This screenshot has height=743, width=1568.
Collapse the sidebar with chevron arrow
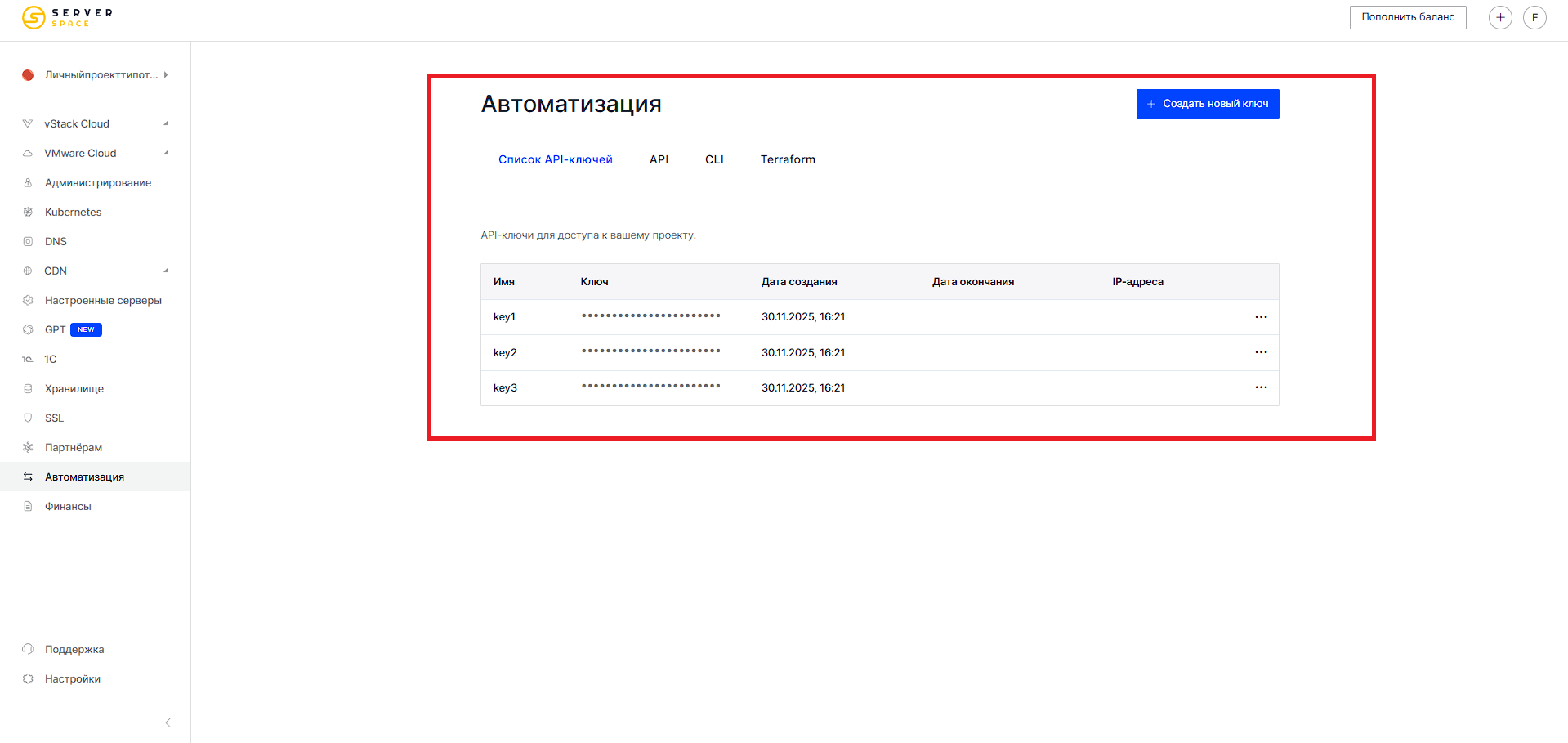coord(168,723)
